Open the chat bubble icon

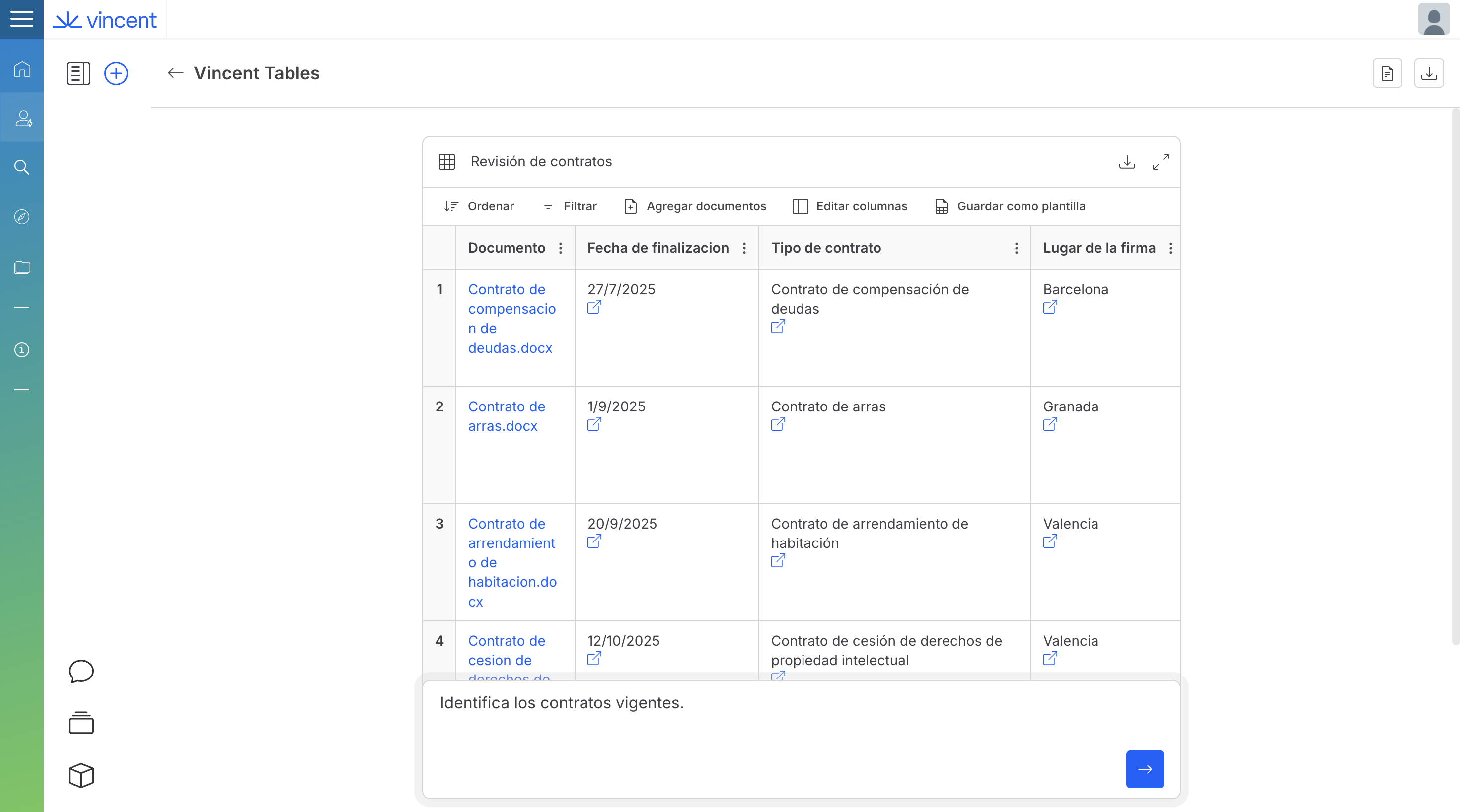pyautogui.click(x=81, y=672)
